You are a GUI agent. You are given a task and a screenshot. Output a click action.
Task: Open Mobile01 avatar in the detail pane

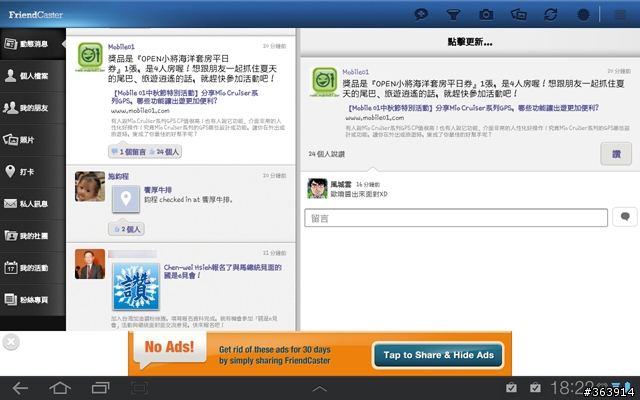324,82
